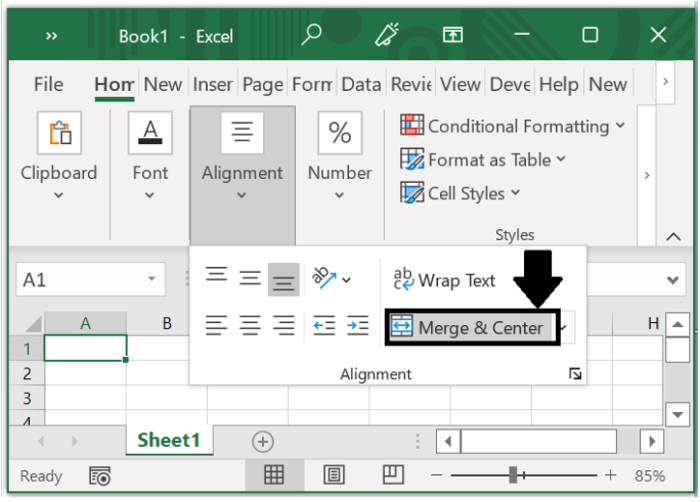Click the Align Left icon
The image size is (700, 502).
click(216, 326)
